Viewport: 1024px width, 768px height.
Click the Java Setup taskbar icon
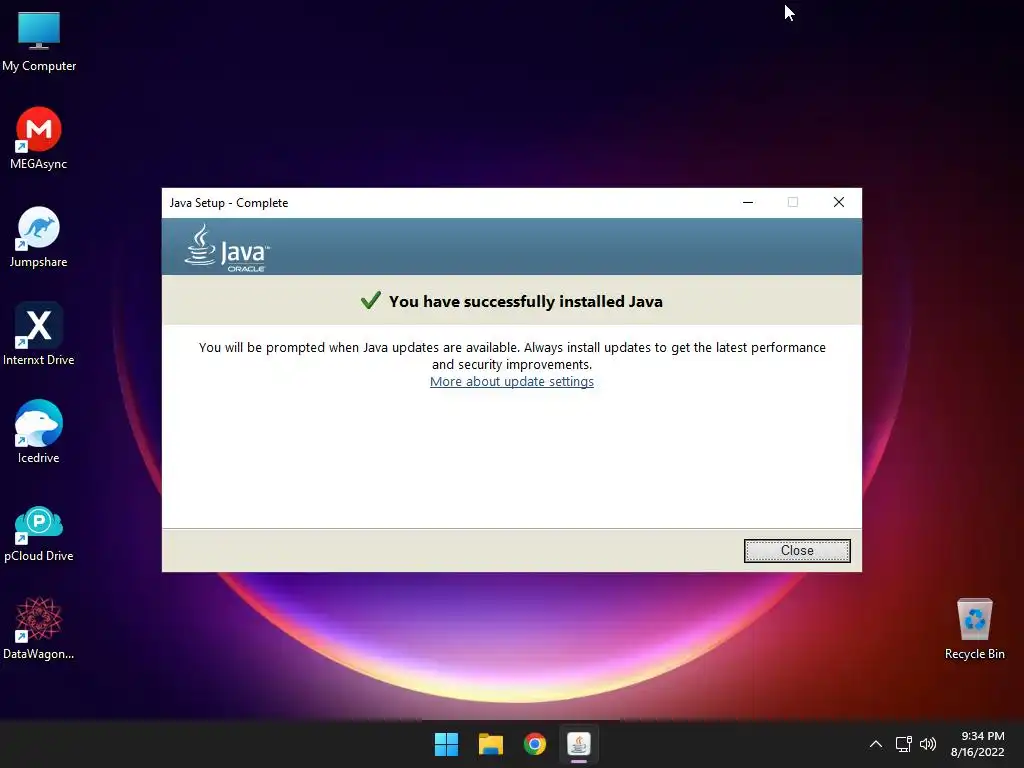[x=579, y=744]
